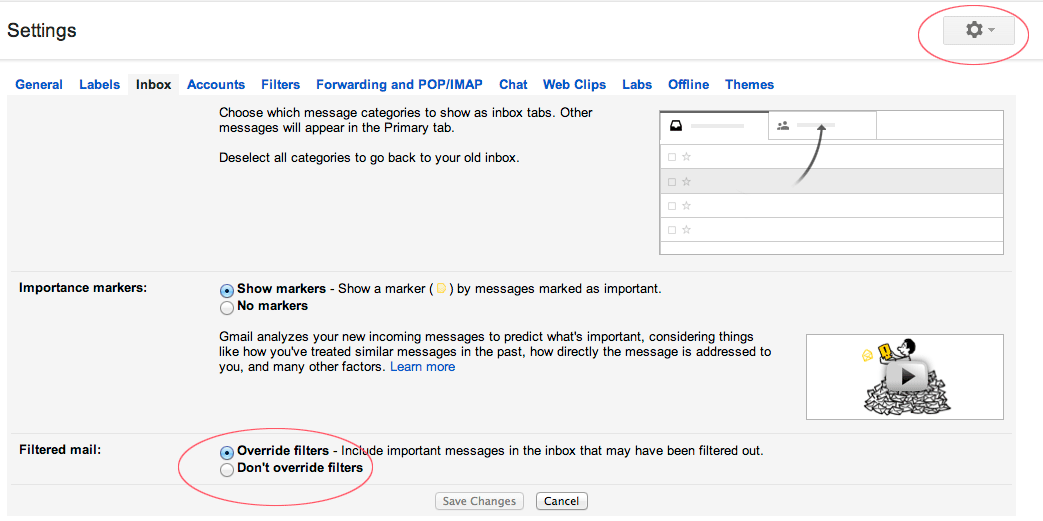Click the yellow importance marker icon
The height and width of the screenshot is (521, 1043).
point(440,289)
